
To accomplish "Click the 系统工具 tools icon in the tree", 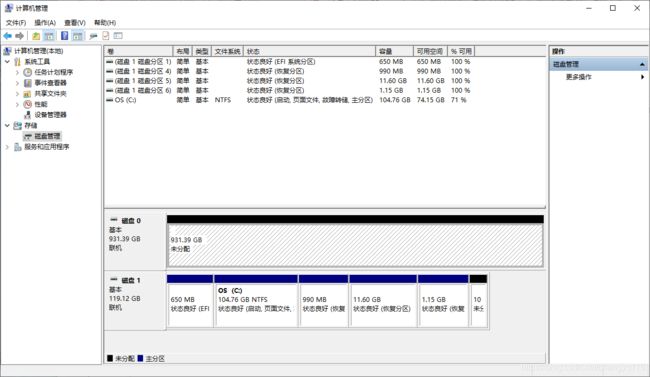I will 17,62.
